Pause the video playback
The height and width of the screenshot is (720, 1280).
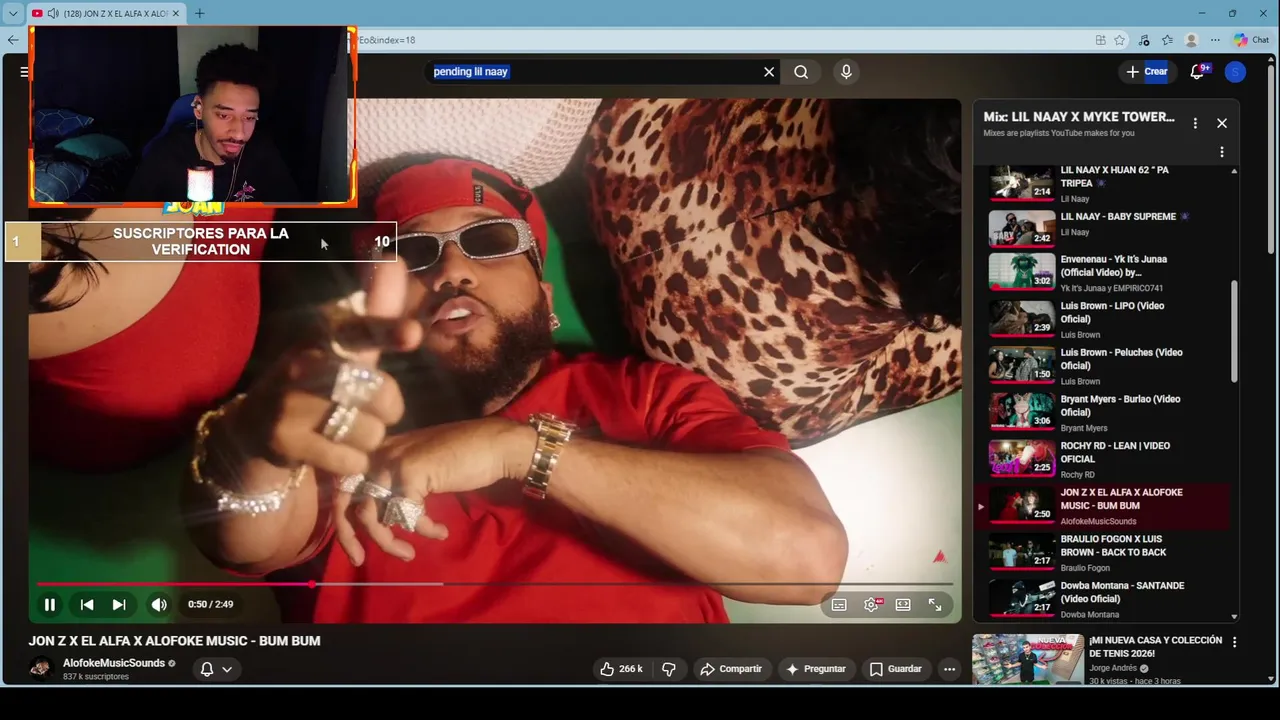point(49,604)
